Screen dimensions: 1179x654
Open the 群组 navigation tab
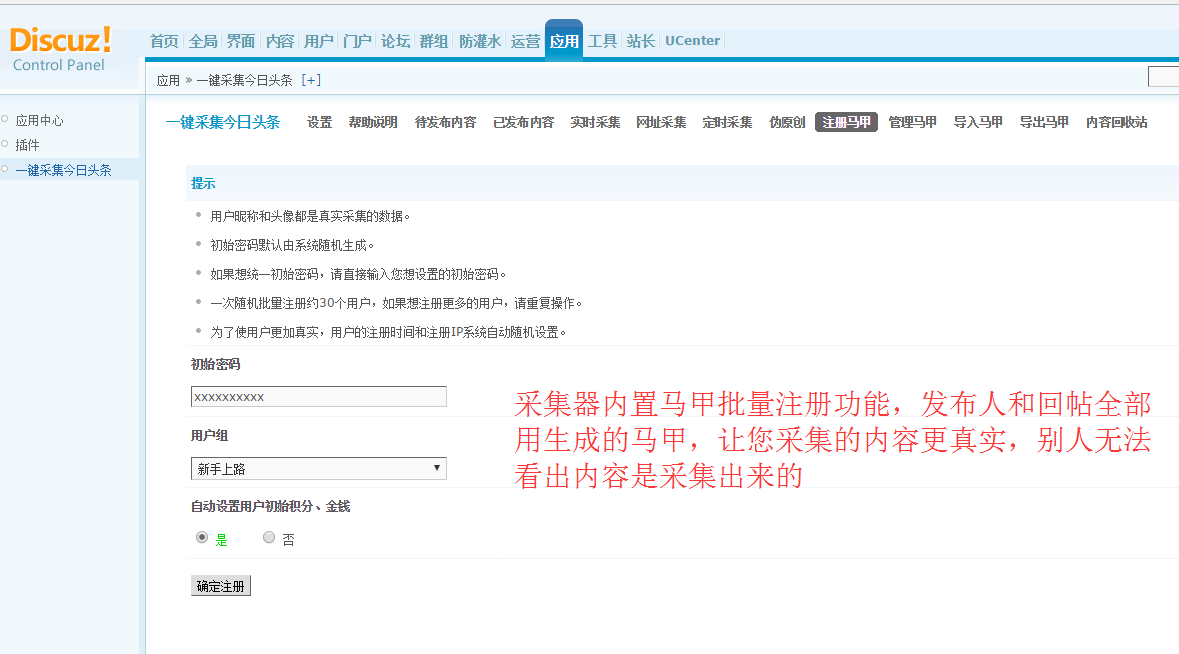434,41
